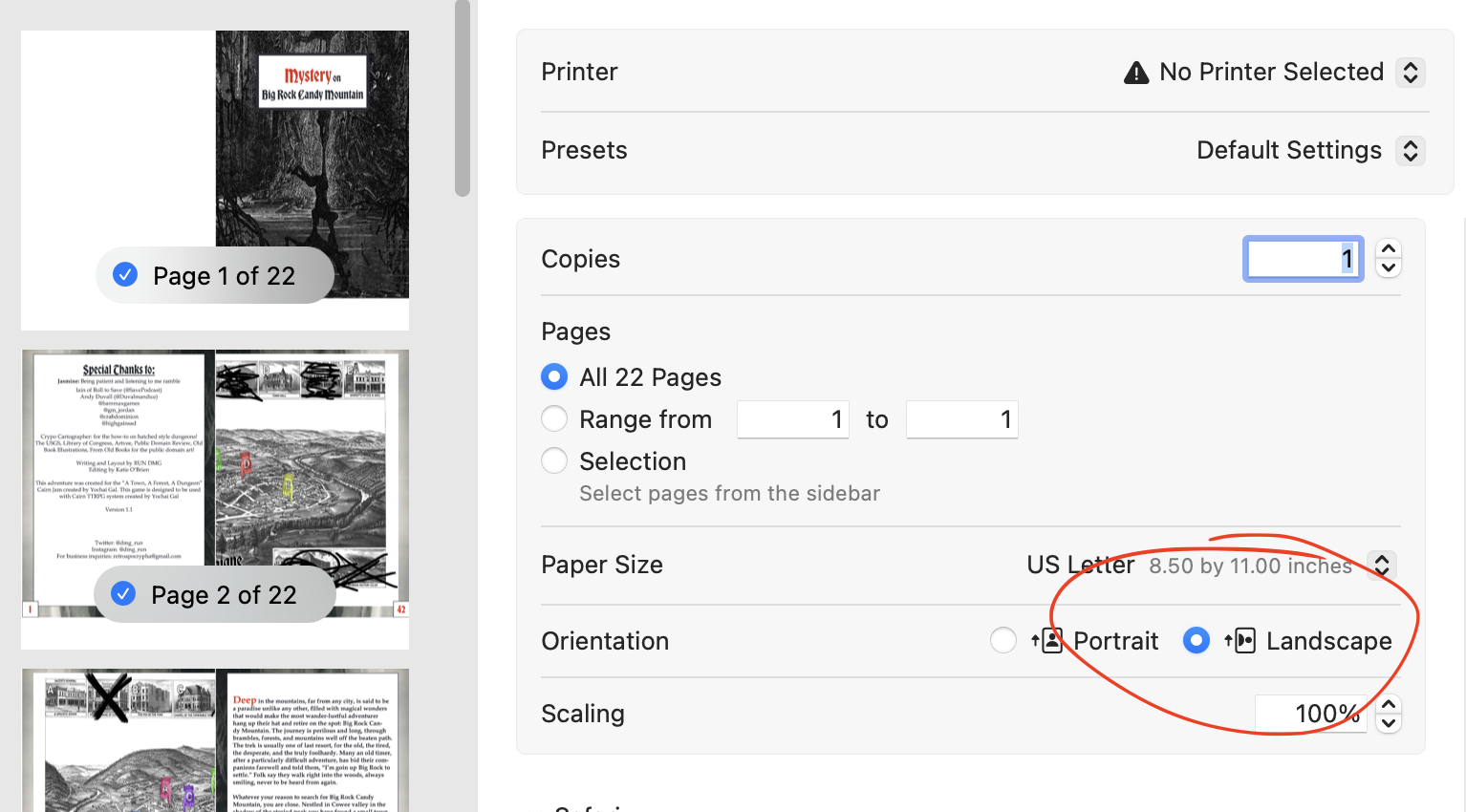Toggle the Page 1 of 22 checkmark
Viewport: 1466px width, 812px height.
[125, 275]
